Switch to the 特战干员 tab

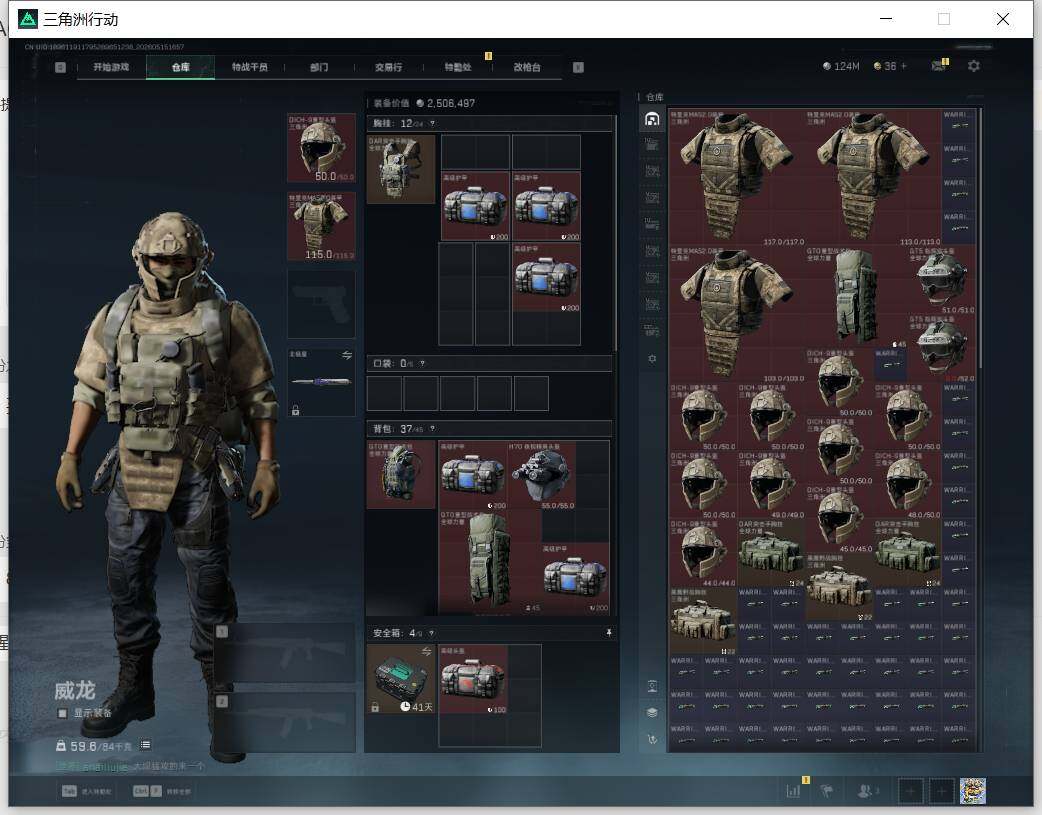pyautogui.click(x=250, y=67)
